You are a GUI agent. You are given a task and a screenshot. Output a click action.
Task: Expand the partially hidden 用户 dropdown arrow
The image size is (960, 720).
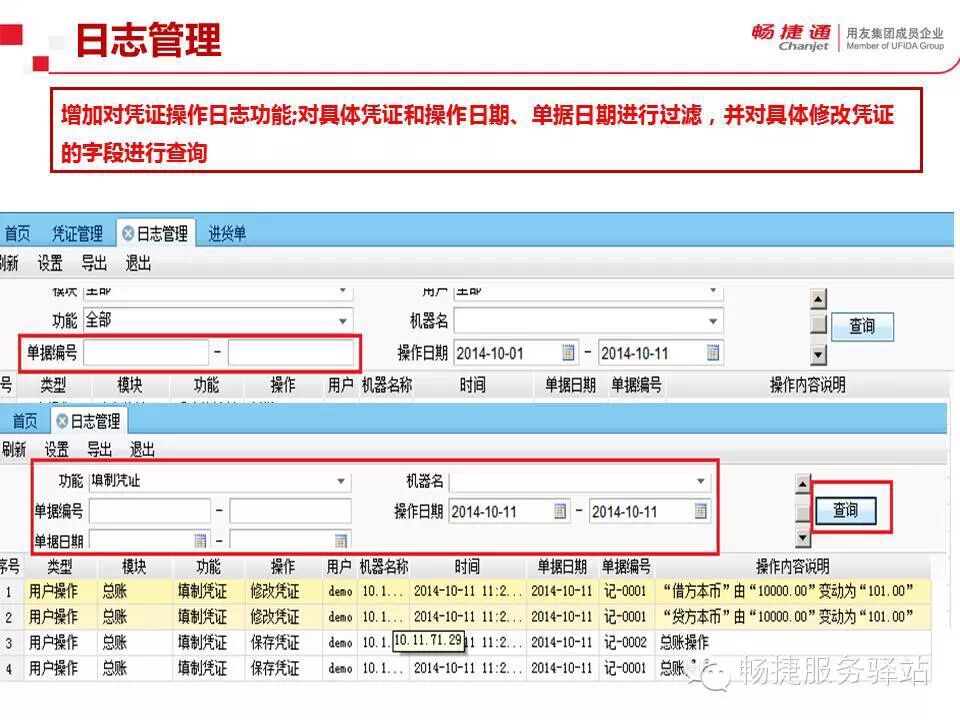[x=713, y=291]
